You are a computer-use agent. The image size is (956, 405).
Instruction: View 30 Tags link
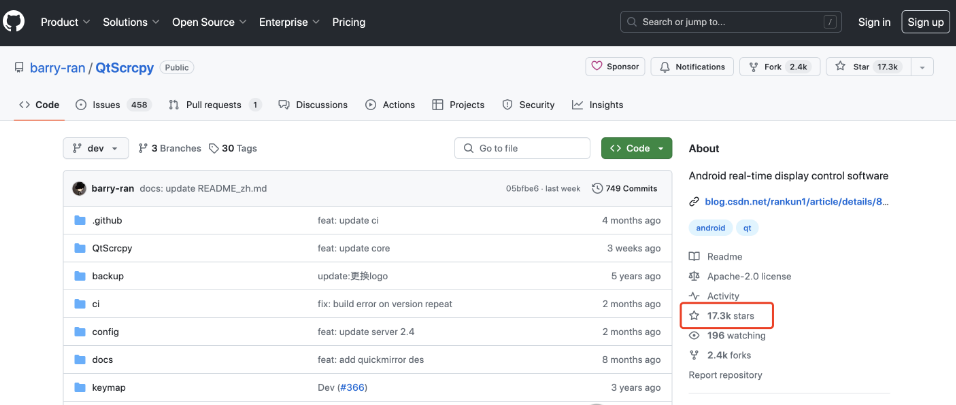tap(233, 148)
